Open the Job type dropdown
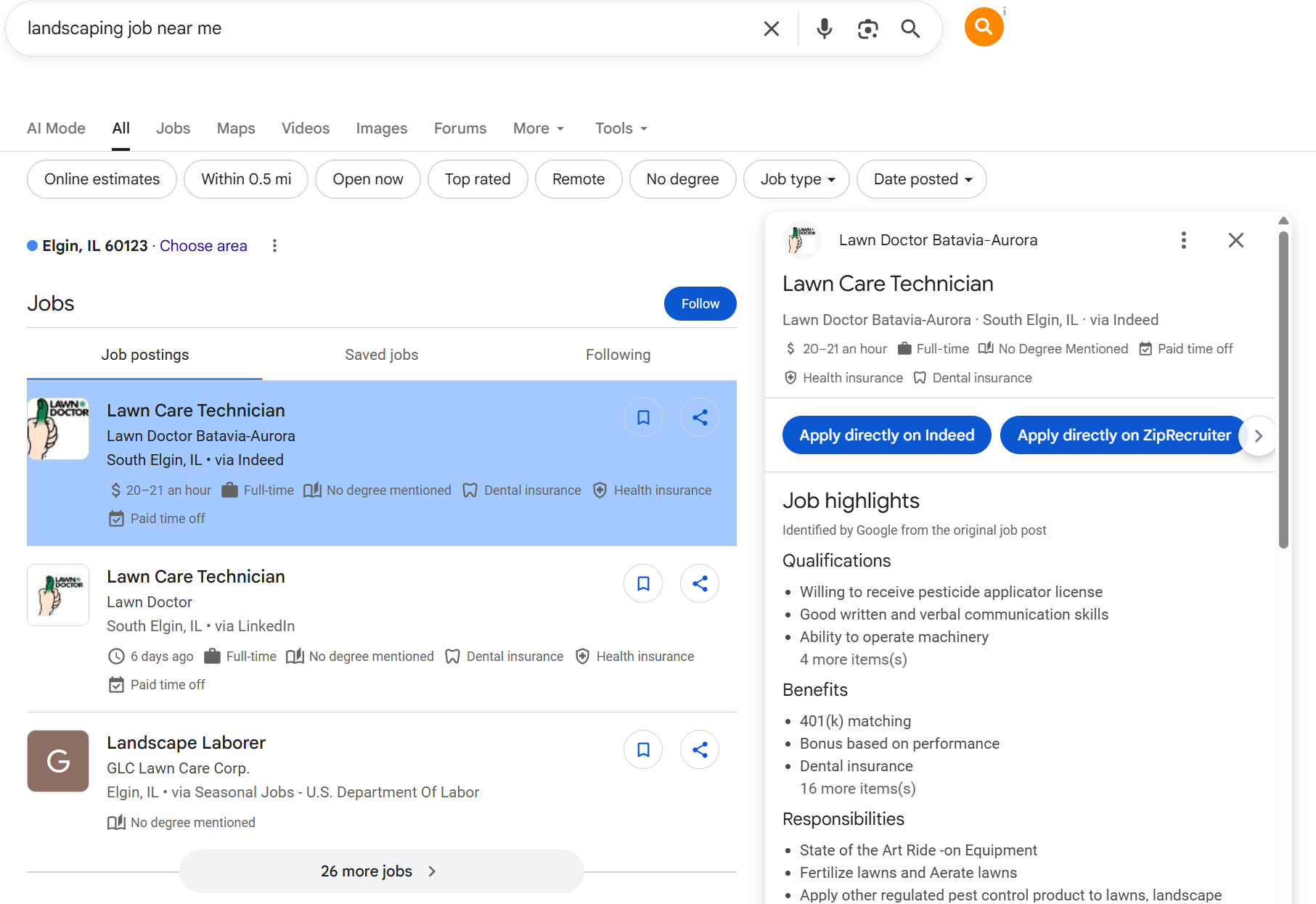 (x=797, y=179)
